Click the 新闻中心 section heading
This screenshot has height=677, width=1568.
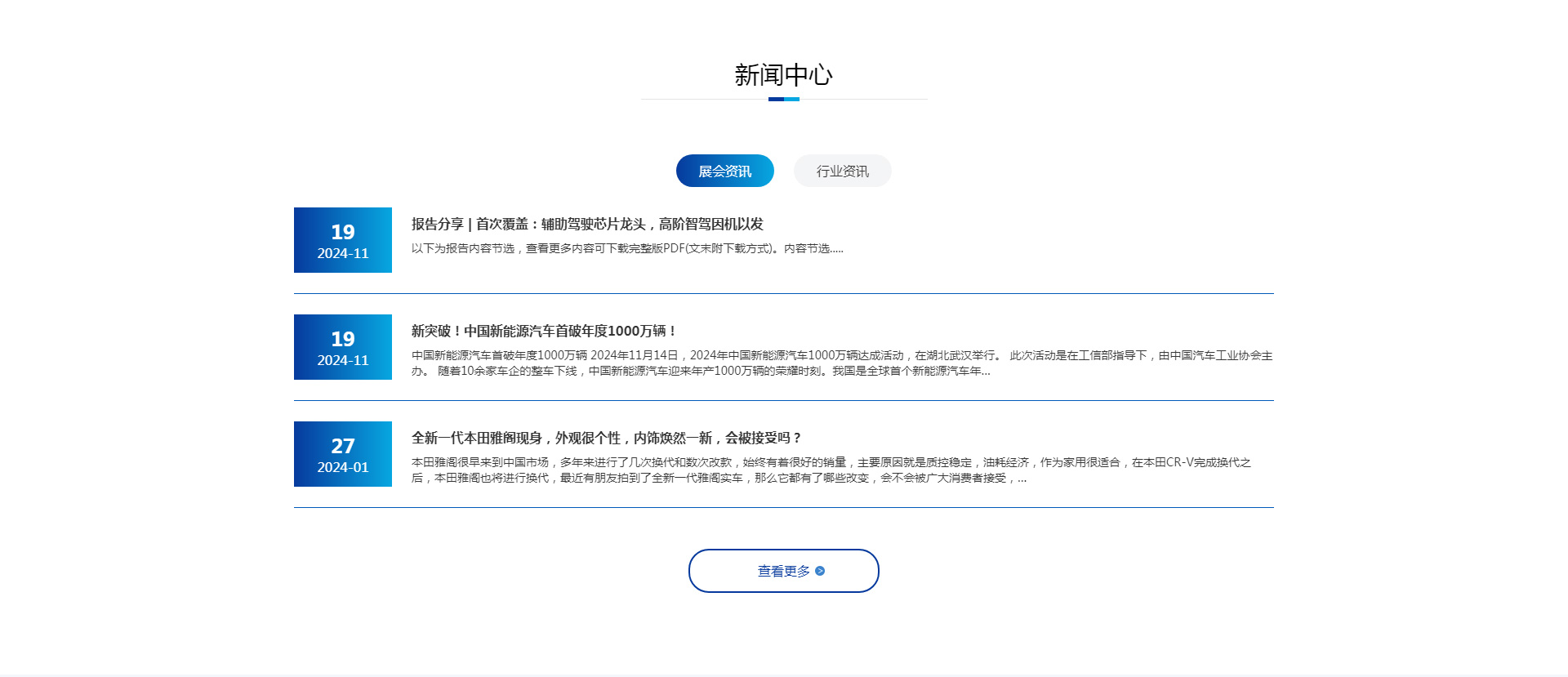click(x=783, y=75)
